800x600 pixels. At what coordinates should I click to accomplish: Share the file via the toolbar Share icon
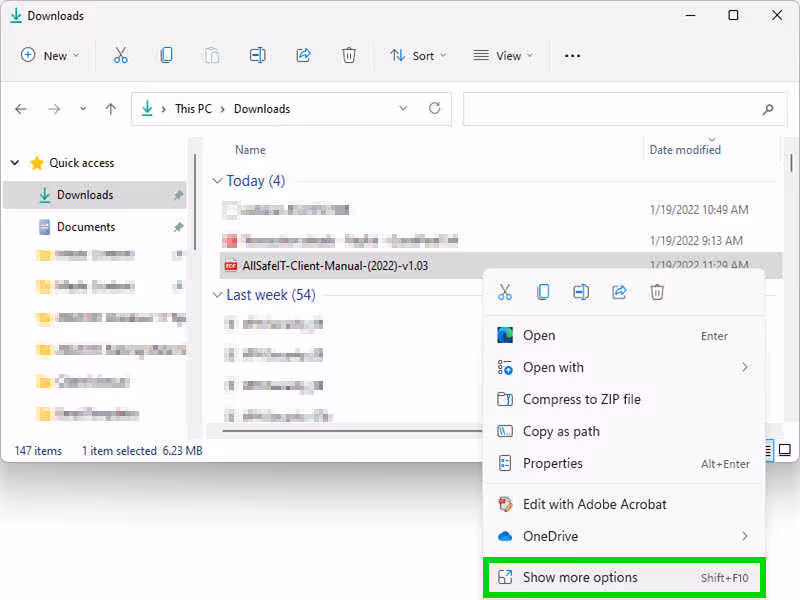tap(303, 55)
